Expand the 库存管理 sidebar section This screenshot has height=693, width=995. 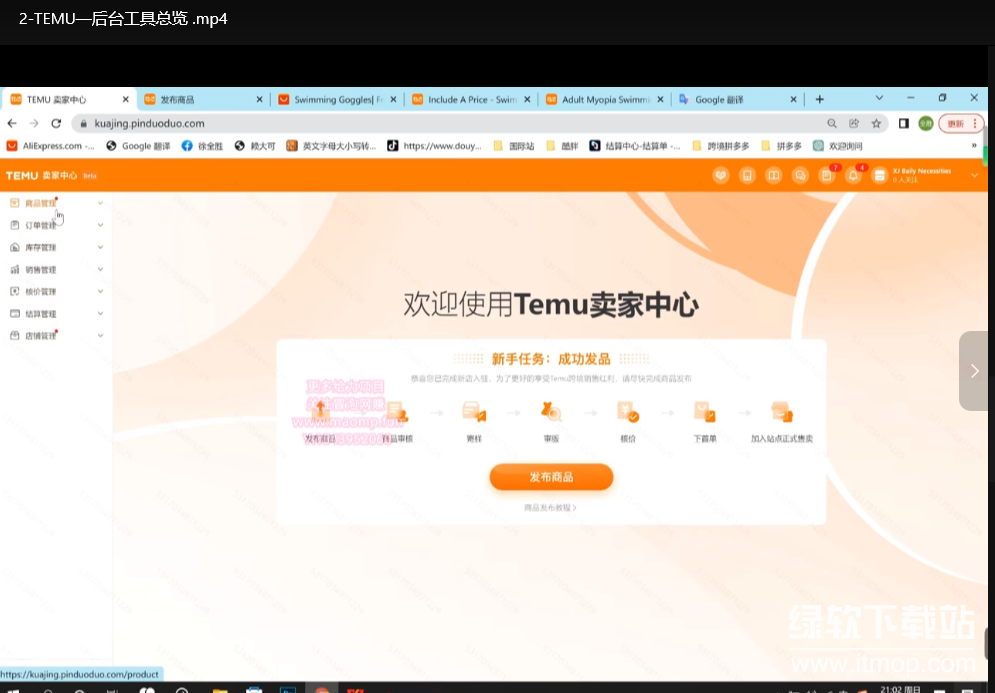41,247
